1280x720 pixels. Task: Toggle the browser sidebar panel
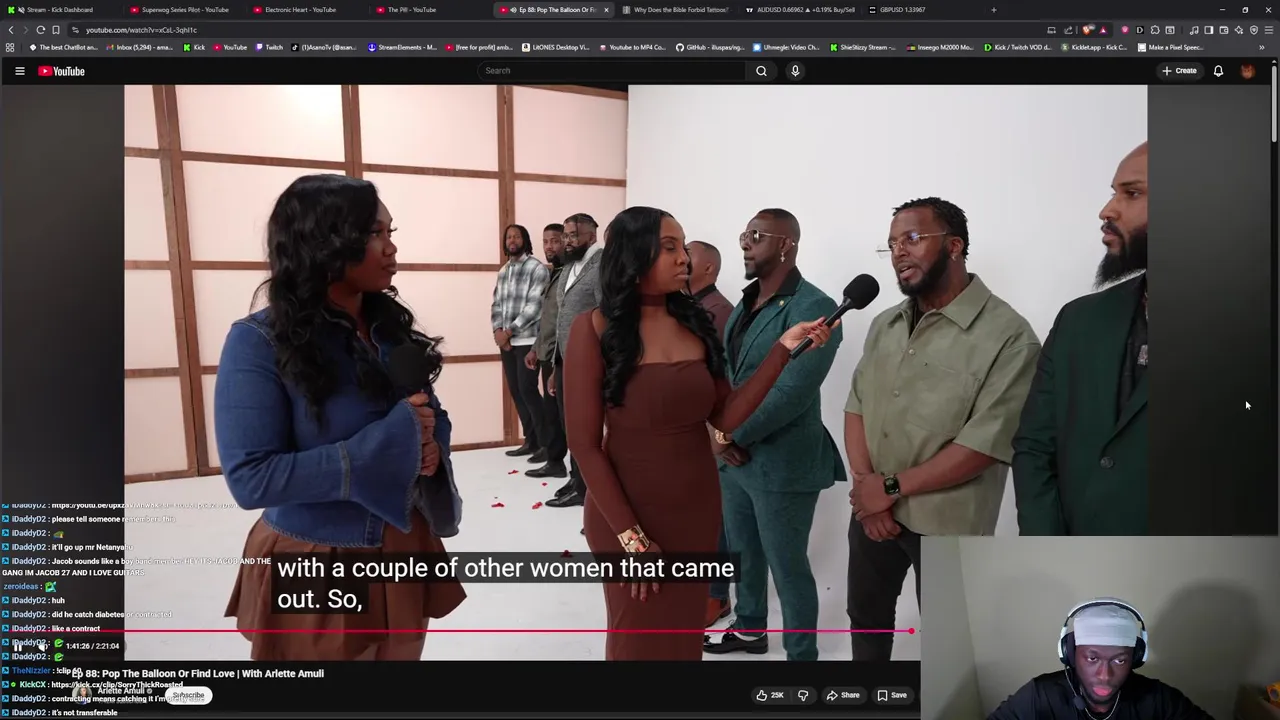[x=1209, y=30]
